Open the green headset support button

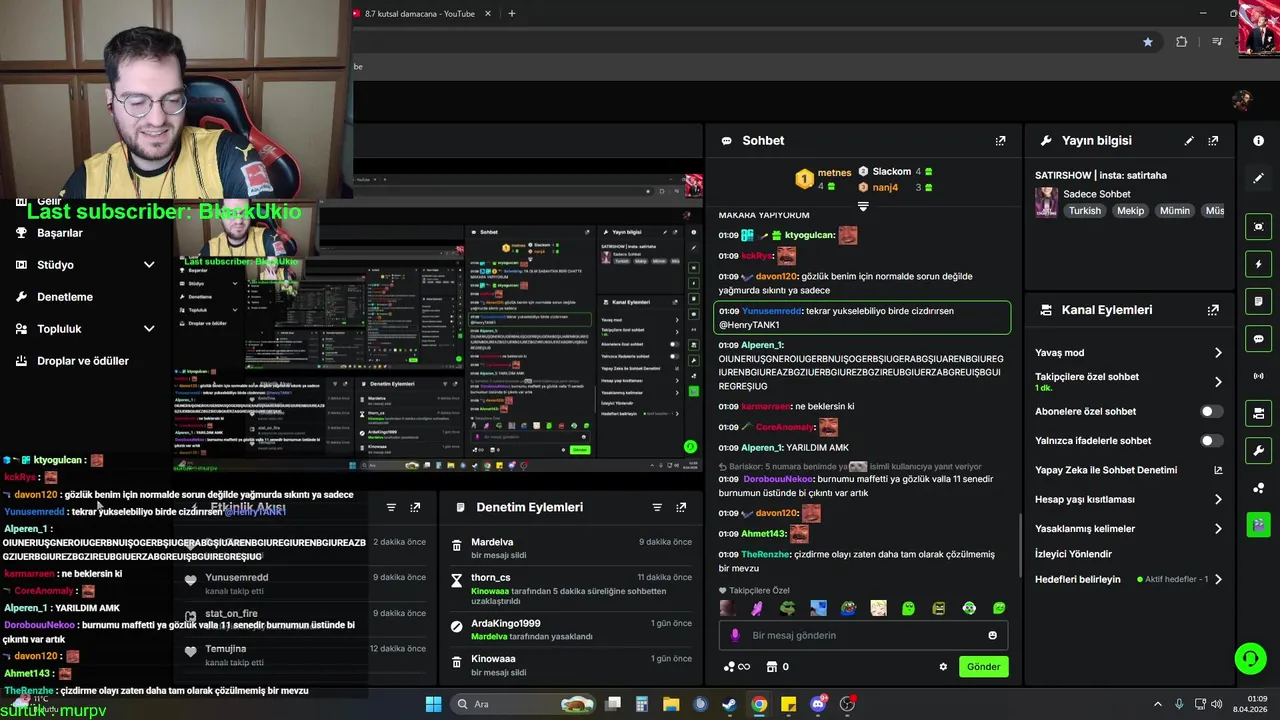pos(1250,658)
